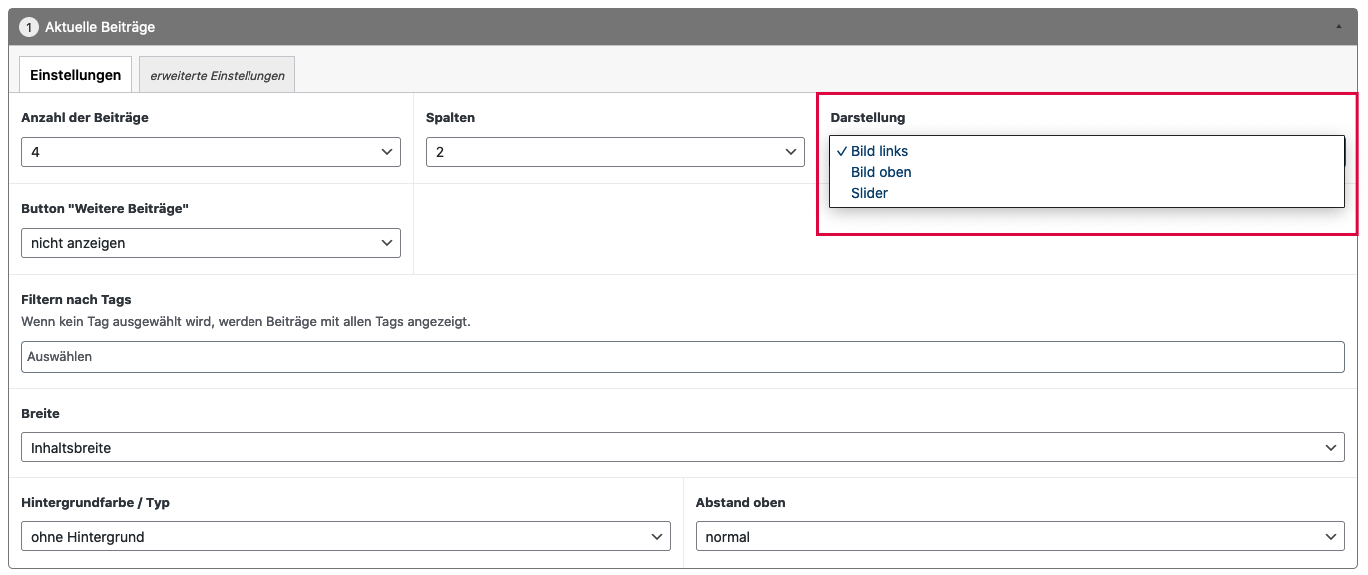Screen dimensions: 1368x575
Task: Click chevron arrow of Breite field
Action: point(1331,448)
